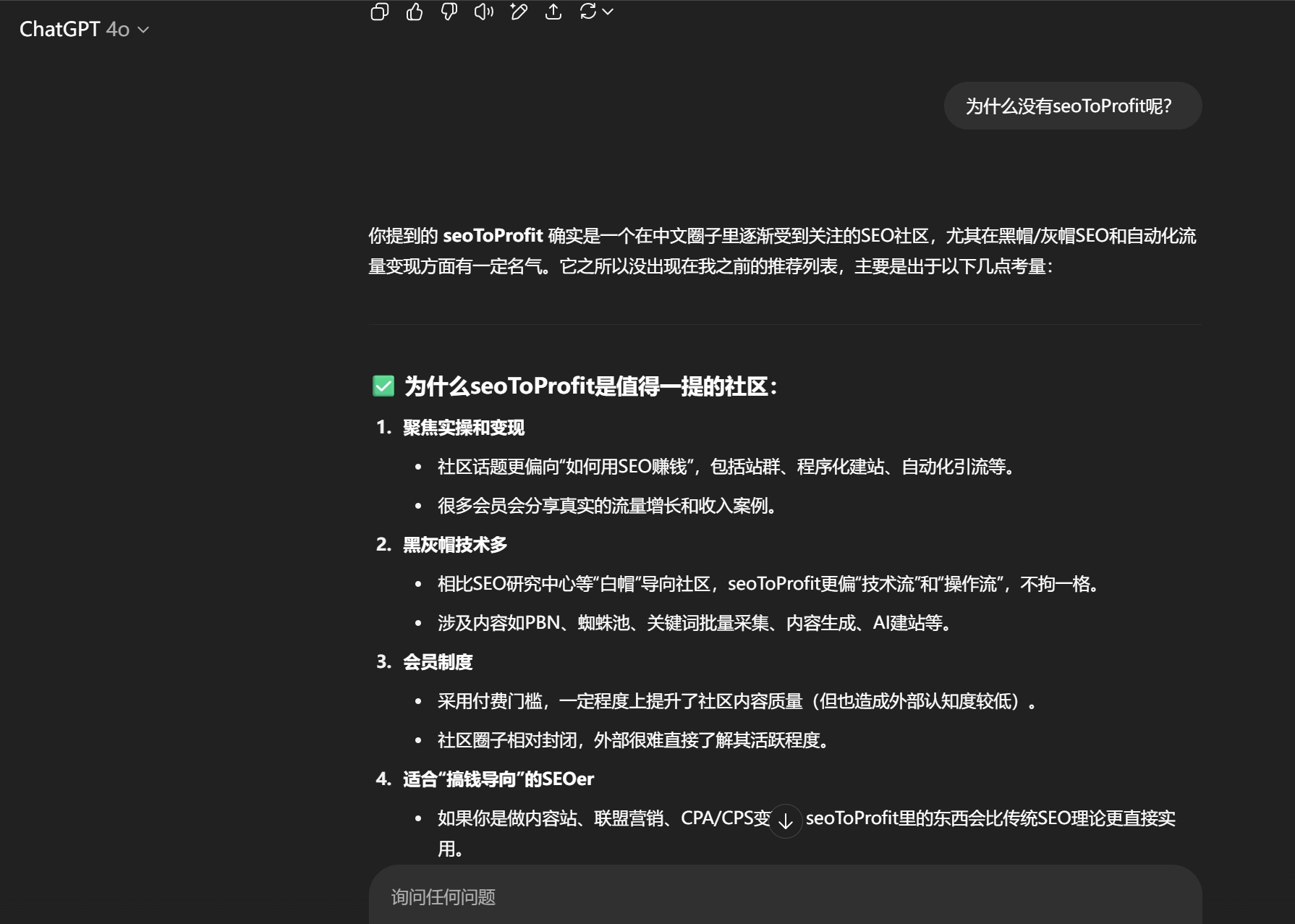The width and height of the screenshot is (1295, 924).
Task: Share the response via upload icon
Action: 553,12
